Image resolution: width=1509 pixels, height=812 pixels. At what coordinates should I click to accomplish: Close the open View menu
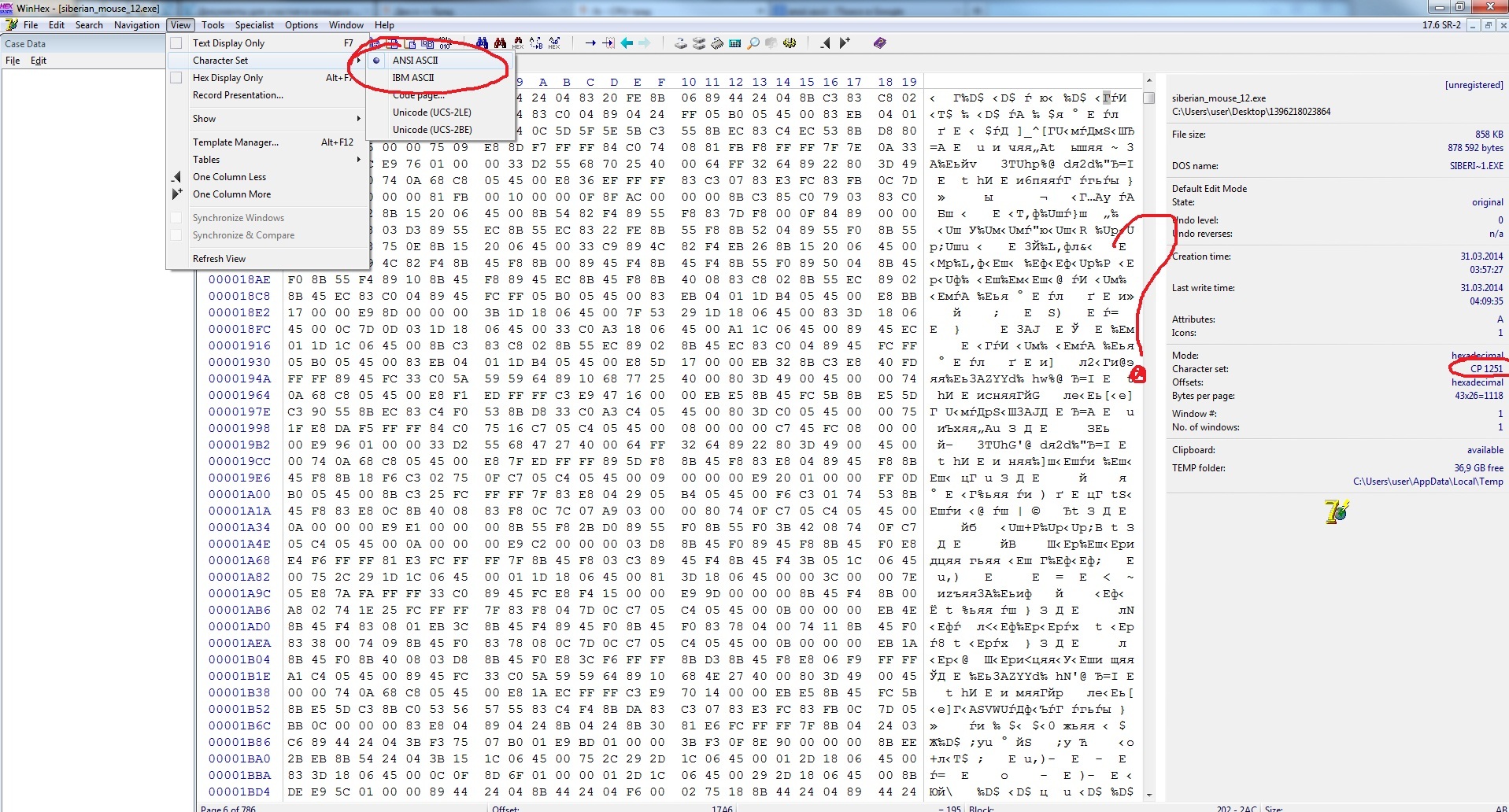(x=180, y=25)
